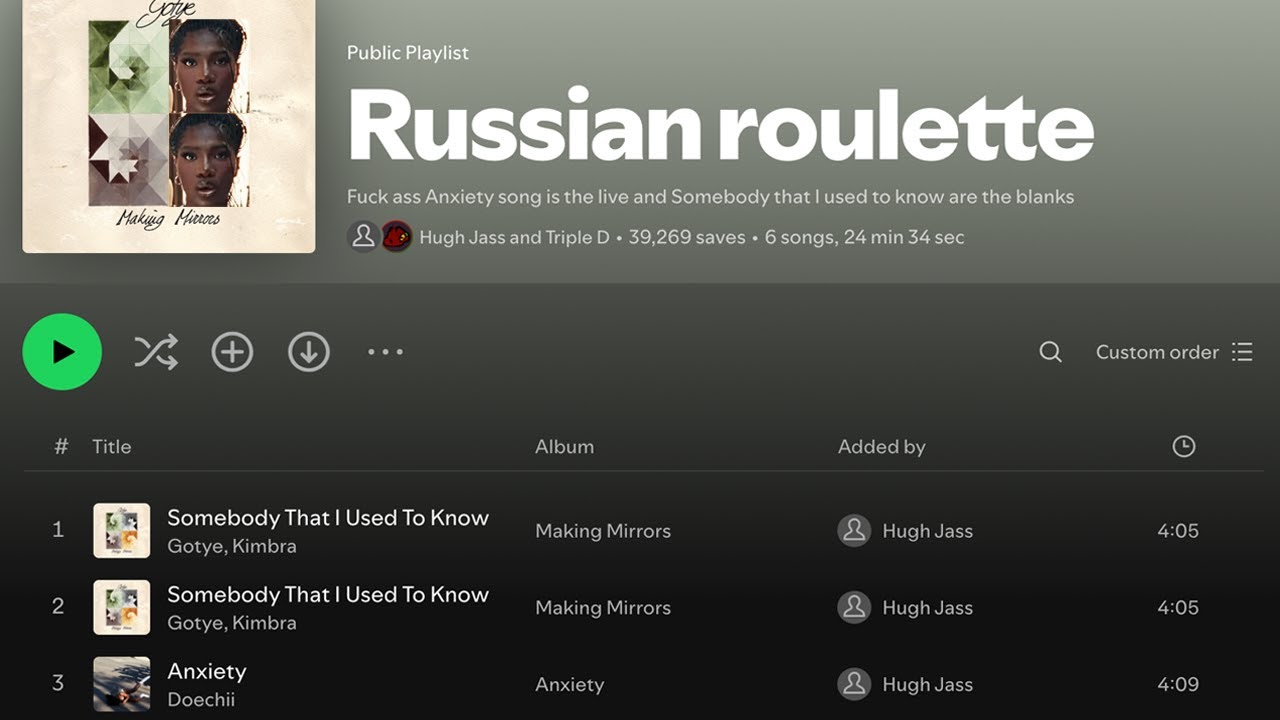Toggle shuffle for the playlist
This screenshot has height=720, width=1280.
coord(156,352)
